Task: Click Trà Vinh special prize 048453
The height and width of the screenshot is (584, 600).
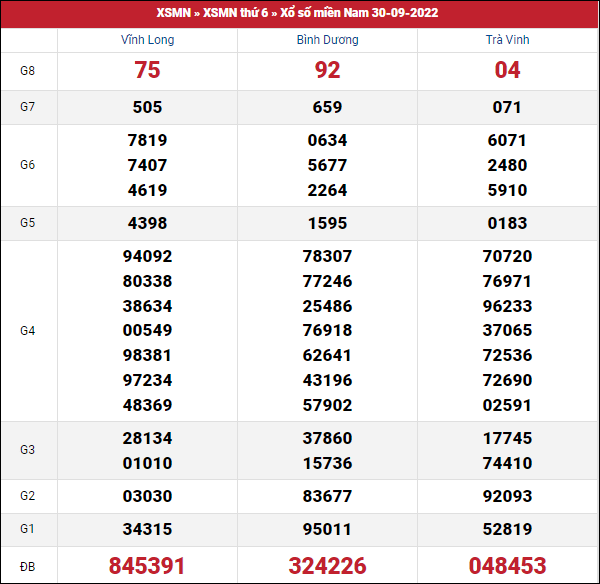Action: point(507,566)
